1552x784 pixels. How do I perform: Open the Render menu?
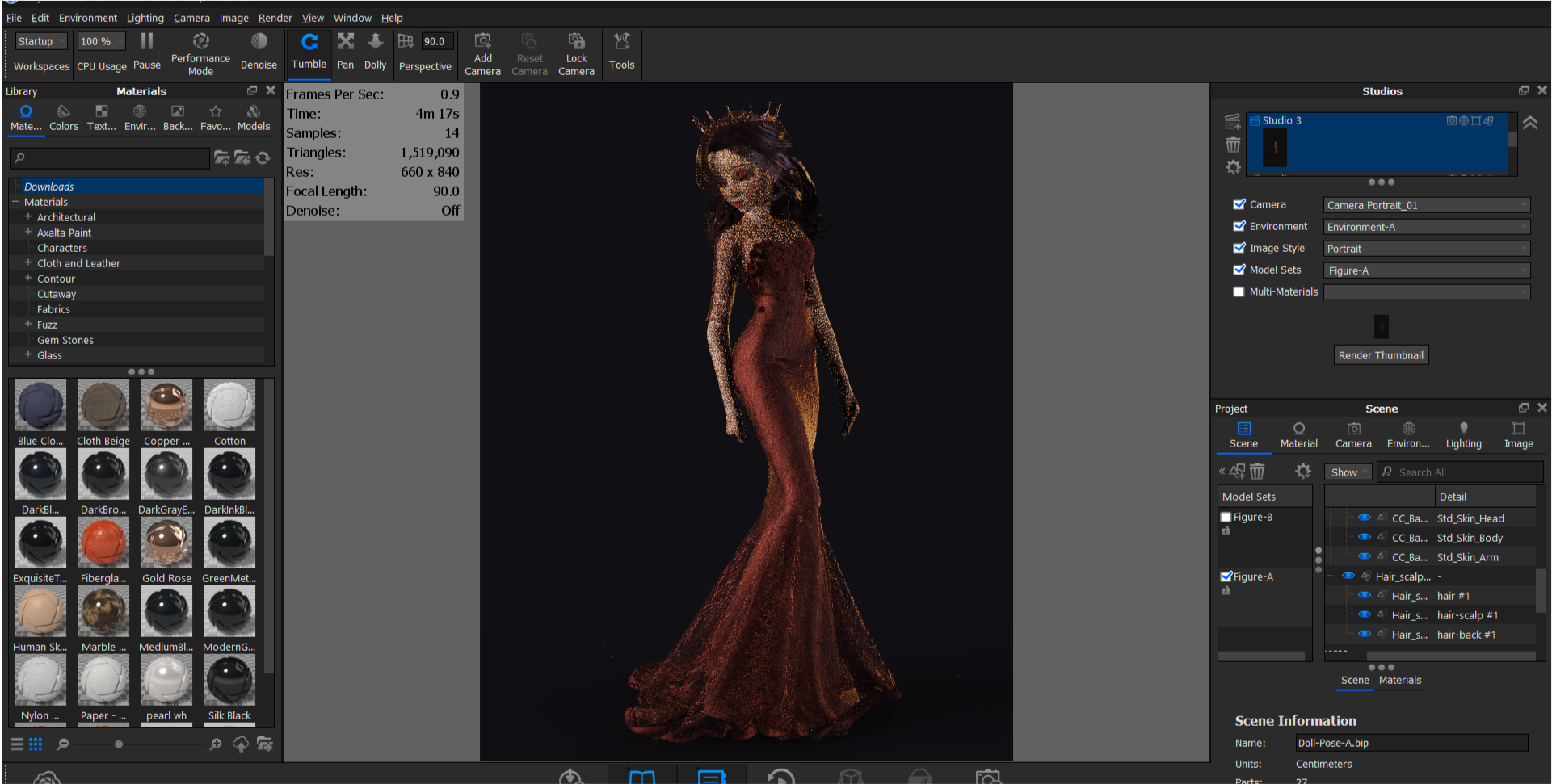click(x=275, y=18)
